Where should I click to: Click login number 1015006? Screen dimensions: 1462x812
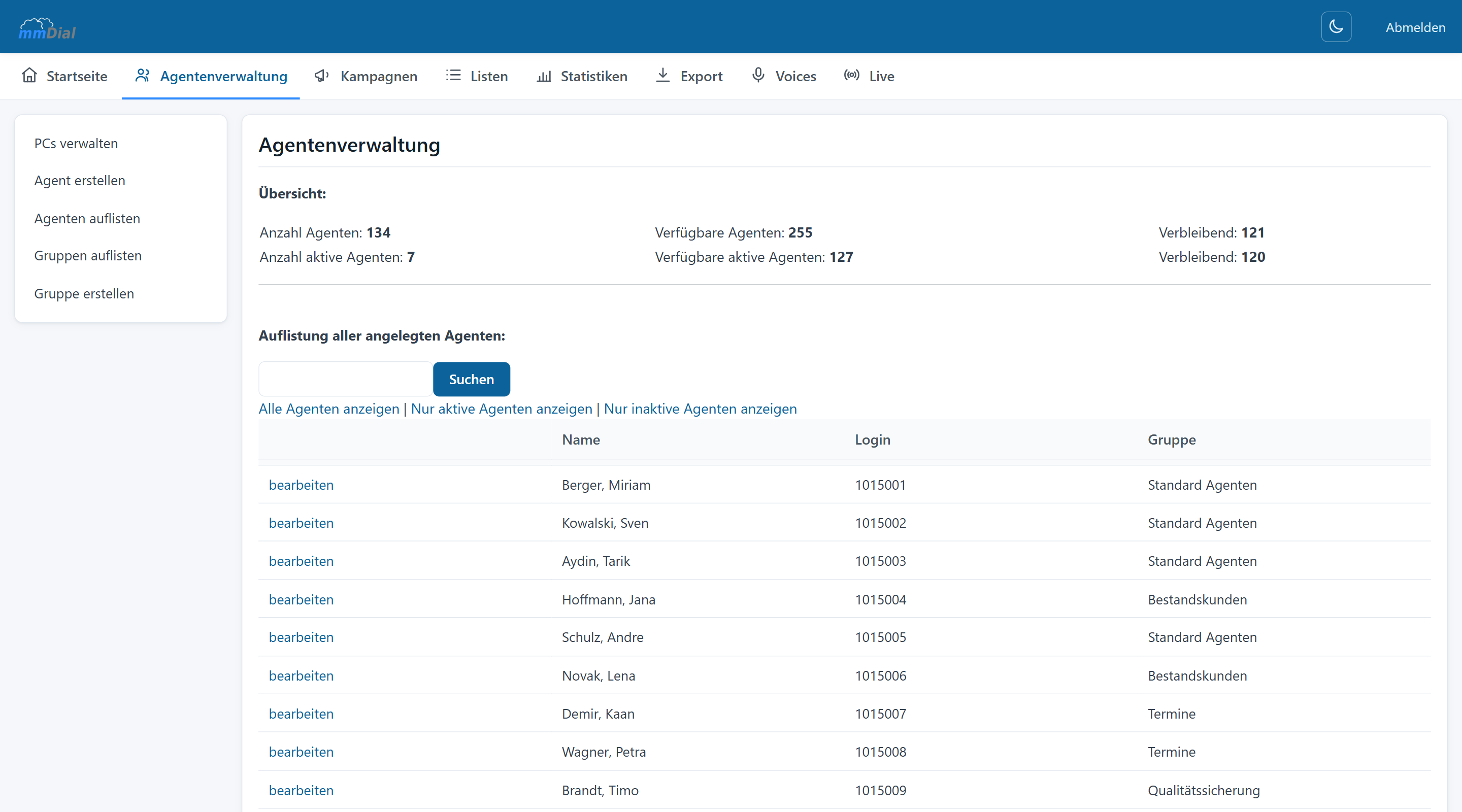(880, 675)
